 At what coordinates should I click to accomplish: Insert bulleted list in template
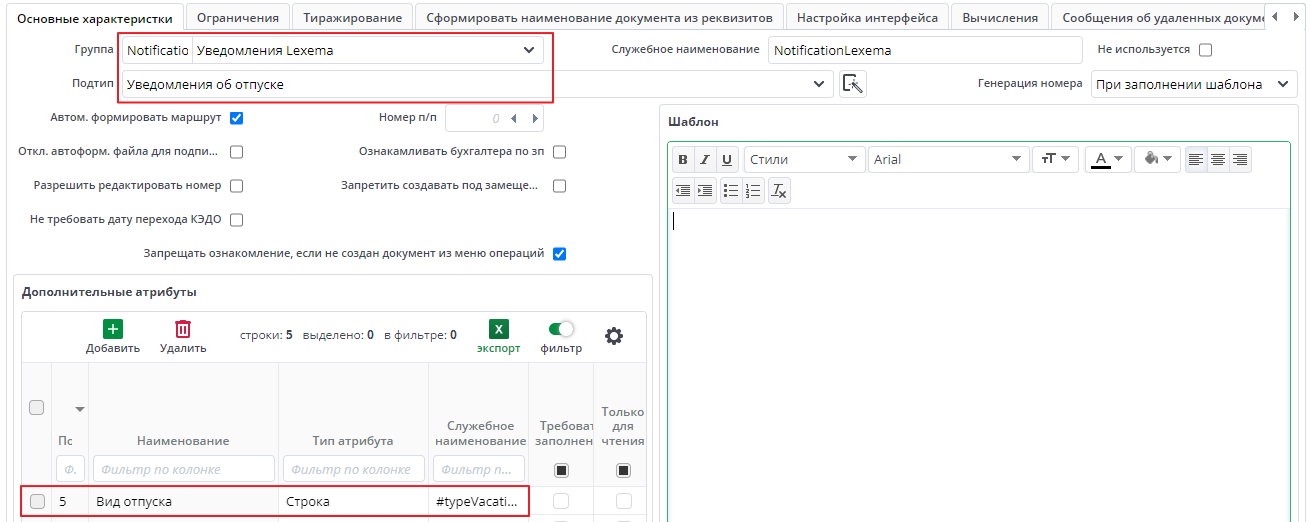pyautogui.click(x=731, y=191)
